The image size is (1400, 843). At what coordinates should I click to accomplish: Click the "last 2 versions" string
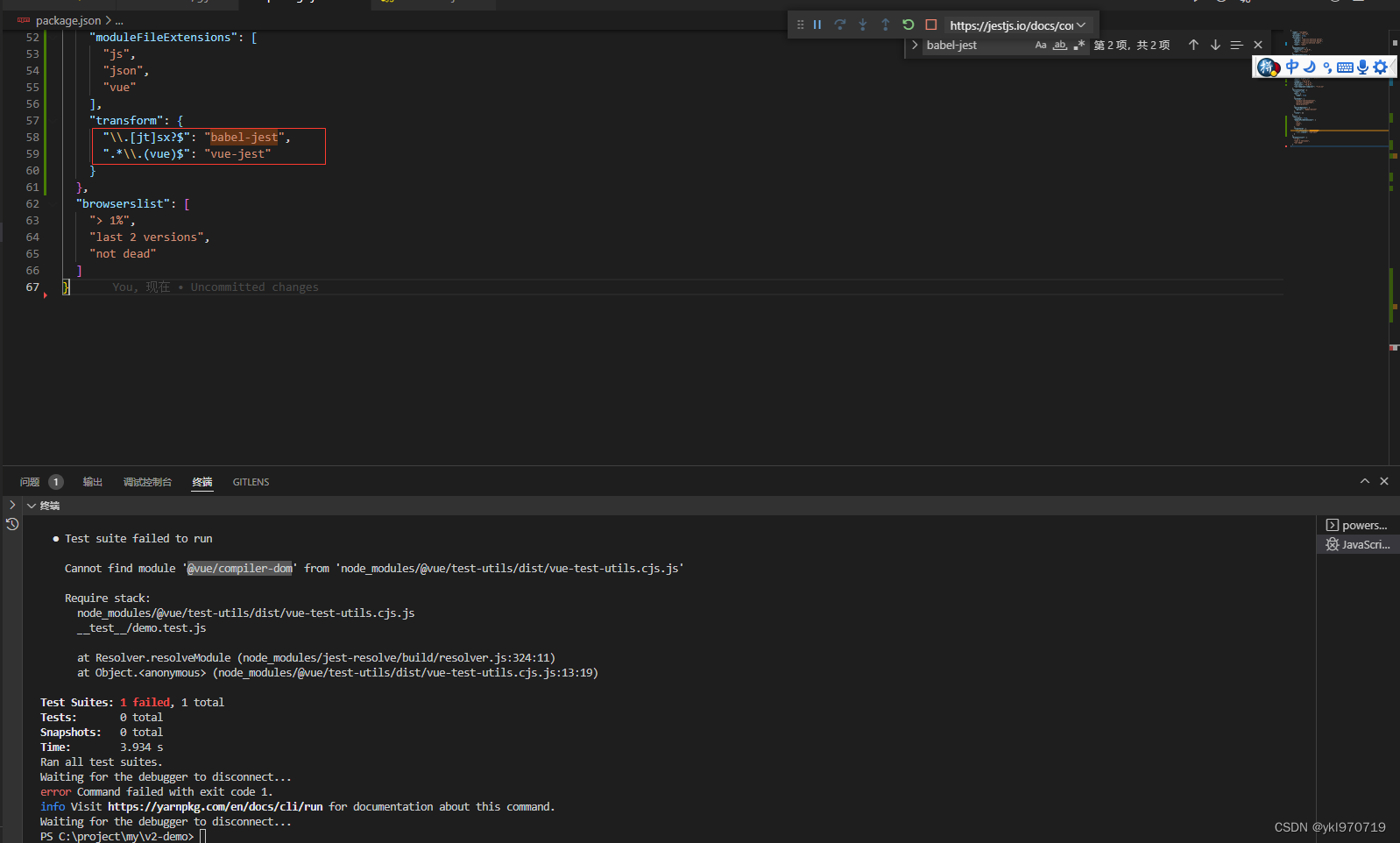click(146, 237)
